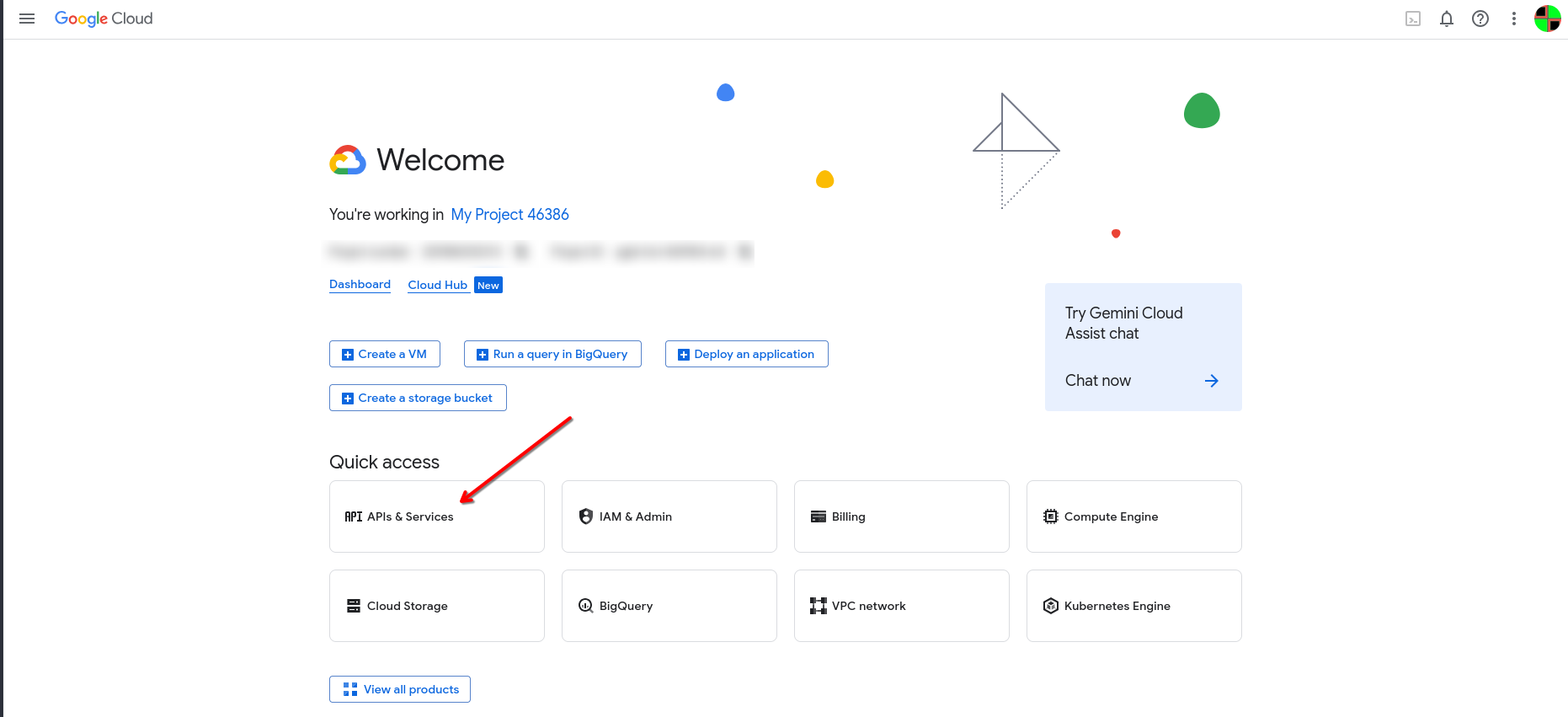This screenshot has width=1568, height=717.
Task: Open the Cloud Hub link
Action: click(x=438, y=286)
